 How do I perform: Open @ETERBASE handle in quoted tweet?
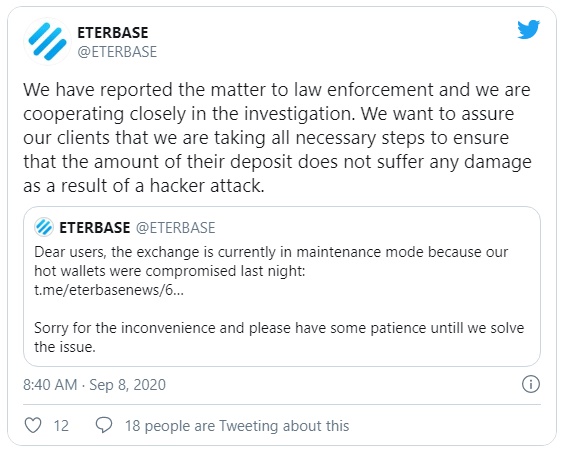tap(175, 228)
